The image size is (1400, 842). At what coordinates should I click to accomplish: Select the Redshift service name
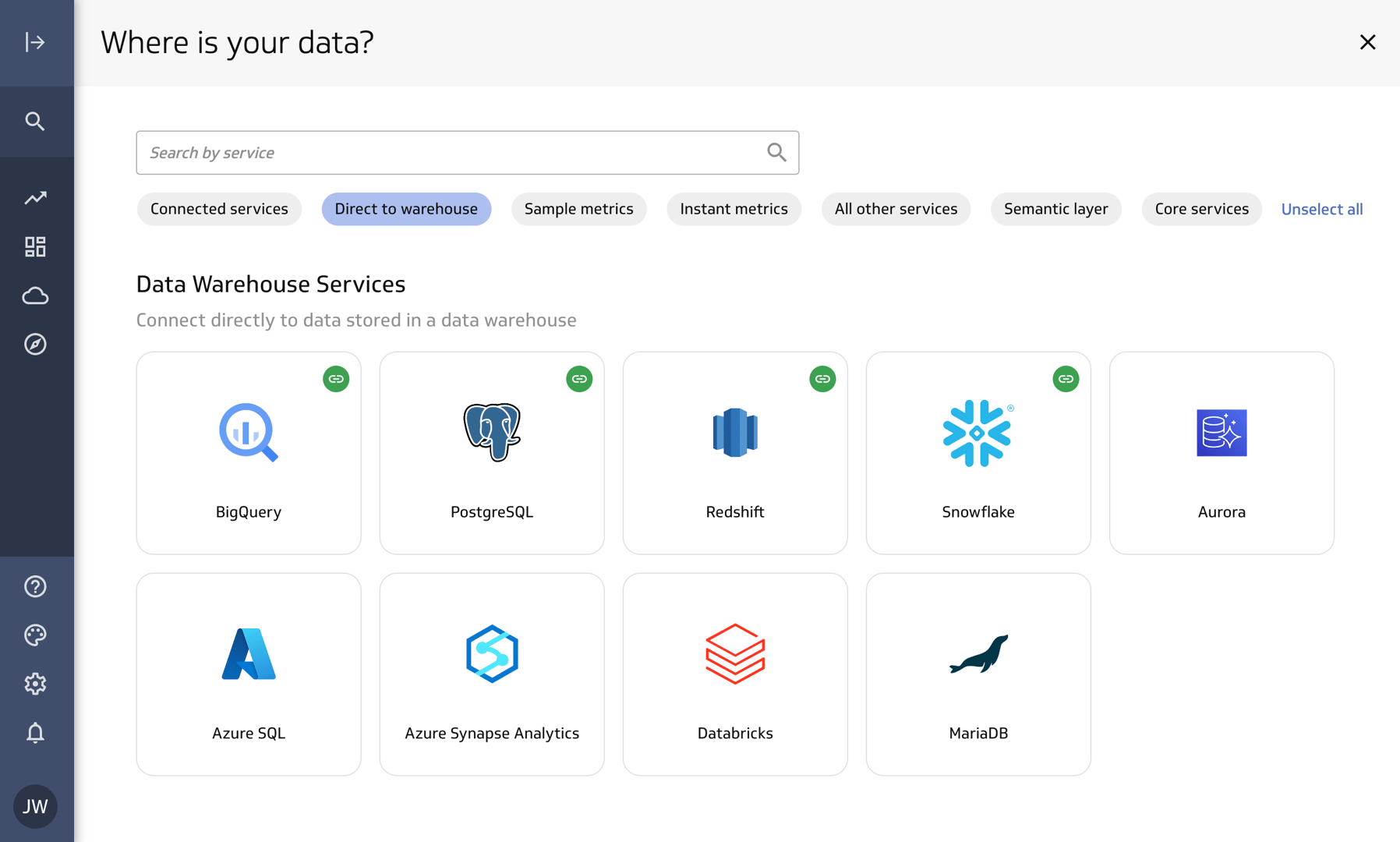pyautogui.click(x=735, y=512)
